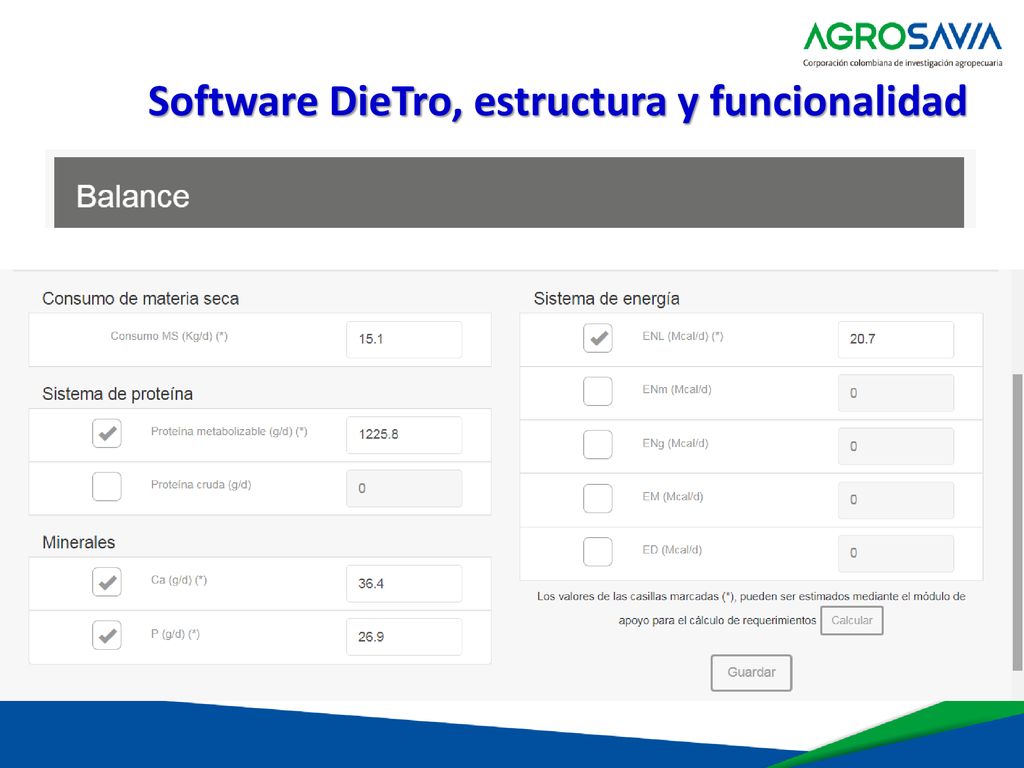Focus the ENm value field
Viewport: 1024px width, 768px height.
(896, 393)
